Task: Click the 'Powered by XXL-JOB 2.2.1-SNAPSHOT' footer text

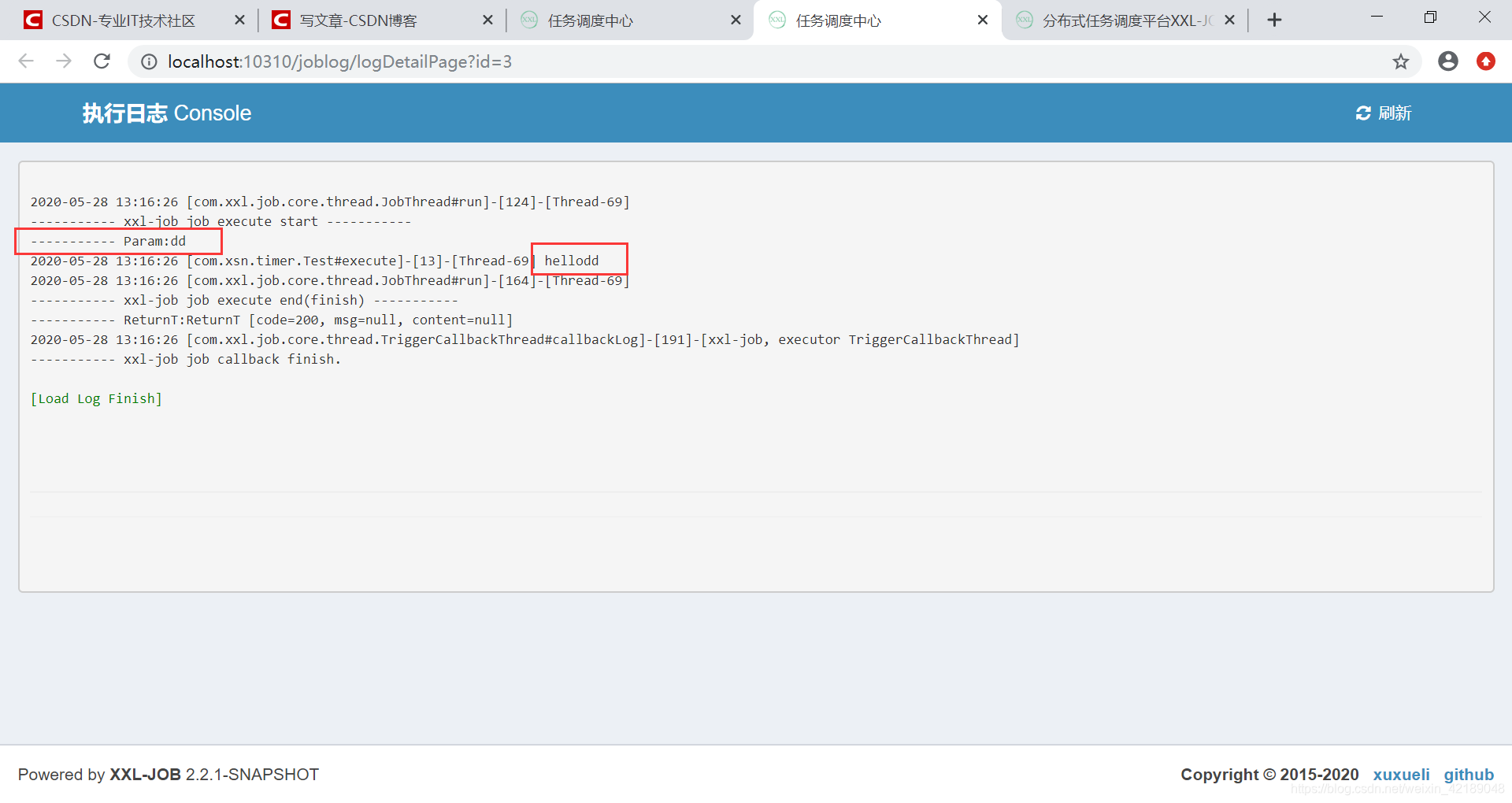Action: (x=169, y=775)
